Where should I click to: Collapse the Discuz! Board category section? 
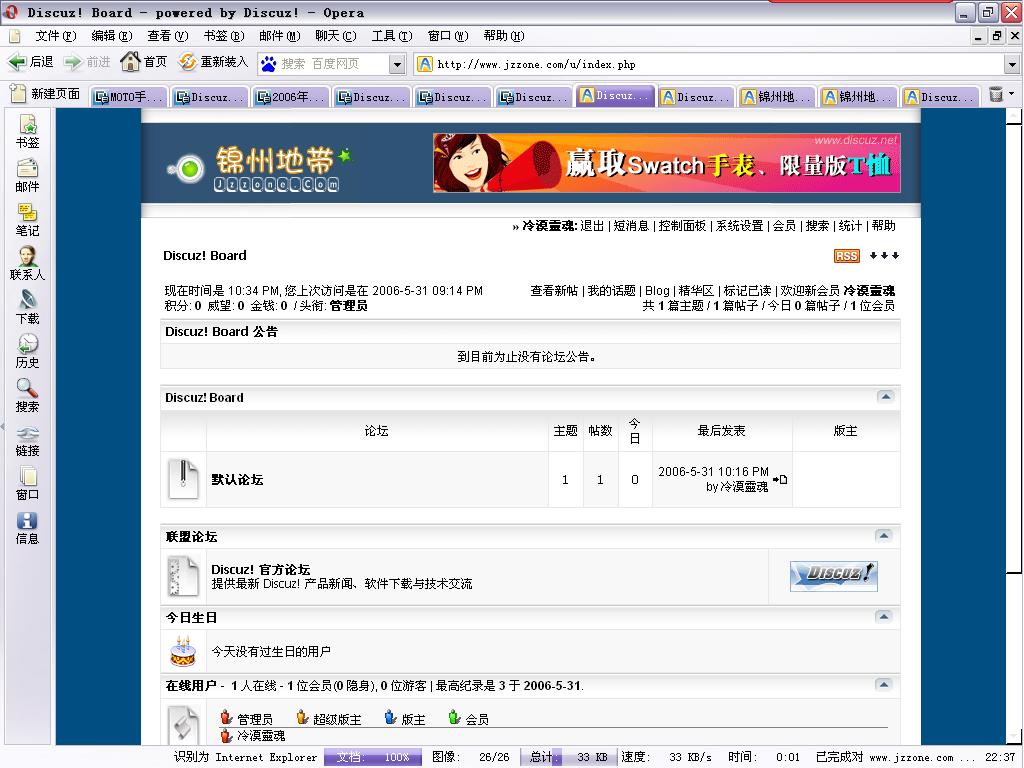click(x=886, y=396)
